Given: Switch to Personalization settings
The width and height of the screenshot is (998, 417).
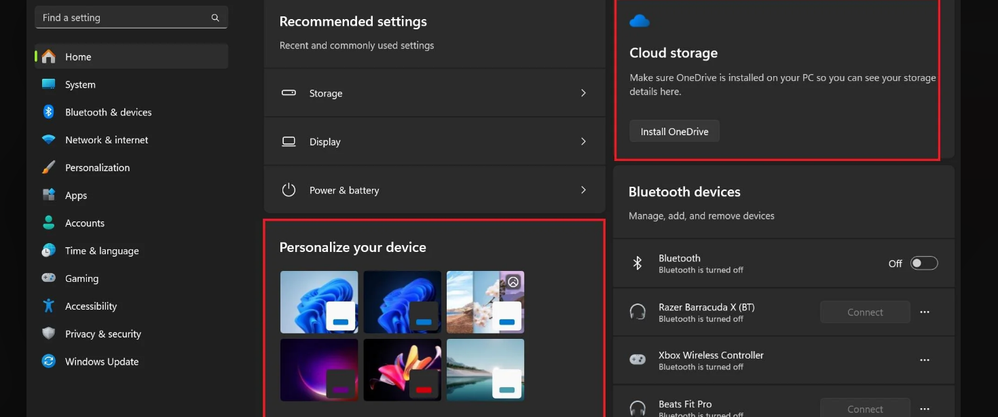Looking at the screenshot, I should [x=131, y=167].
